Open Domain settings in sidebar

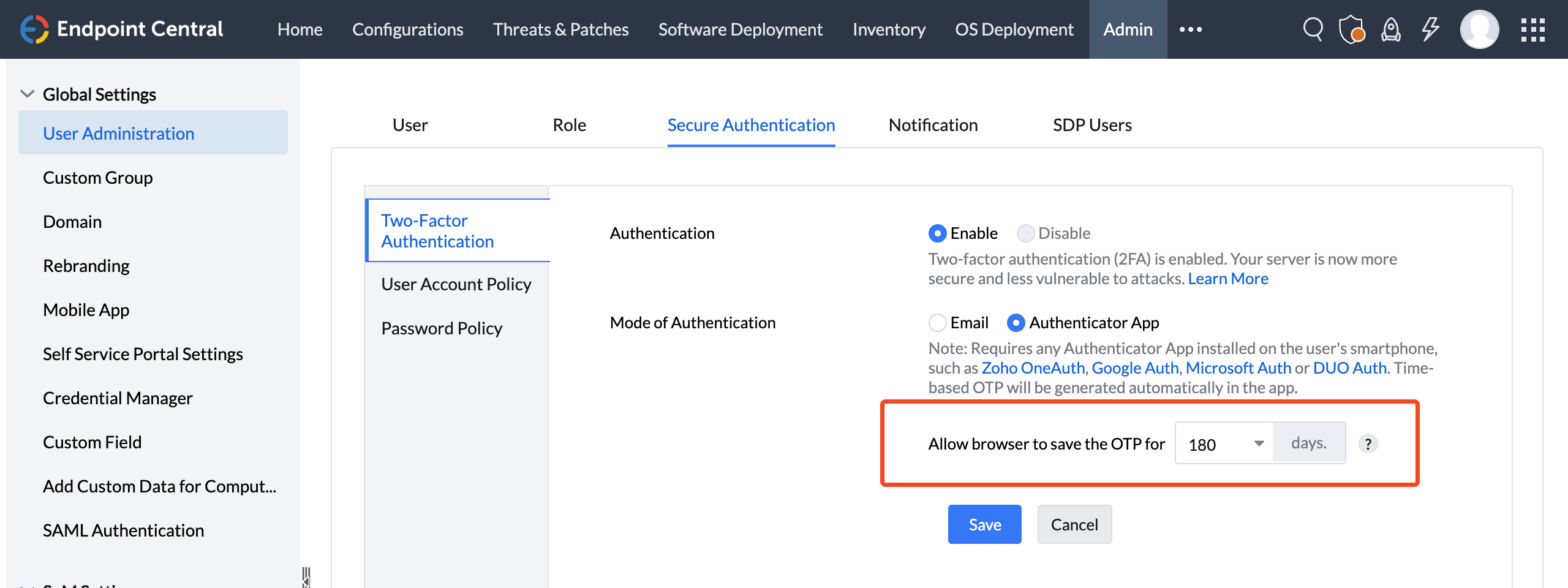click(72, 222)
